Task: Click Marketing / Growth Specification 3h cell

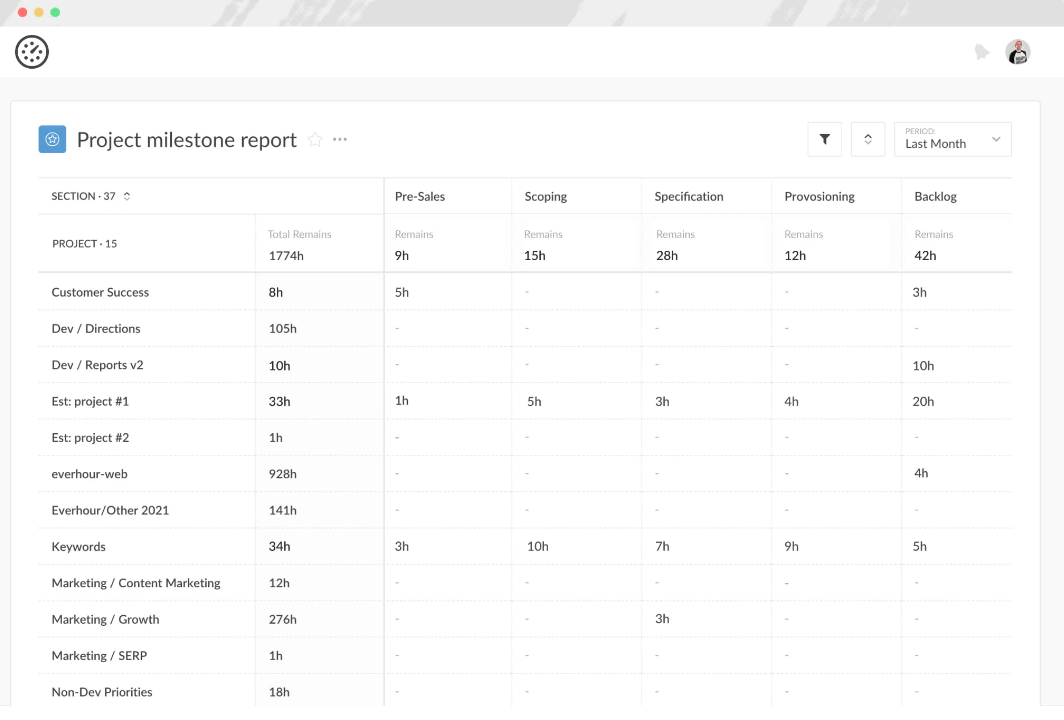Action: point(662,618)
